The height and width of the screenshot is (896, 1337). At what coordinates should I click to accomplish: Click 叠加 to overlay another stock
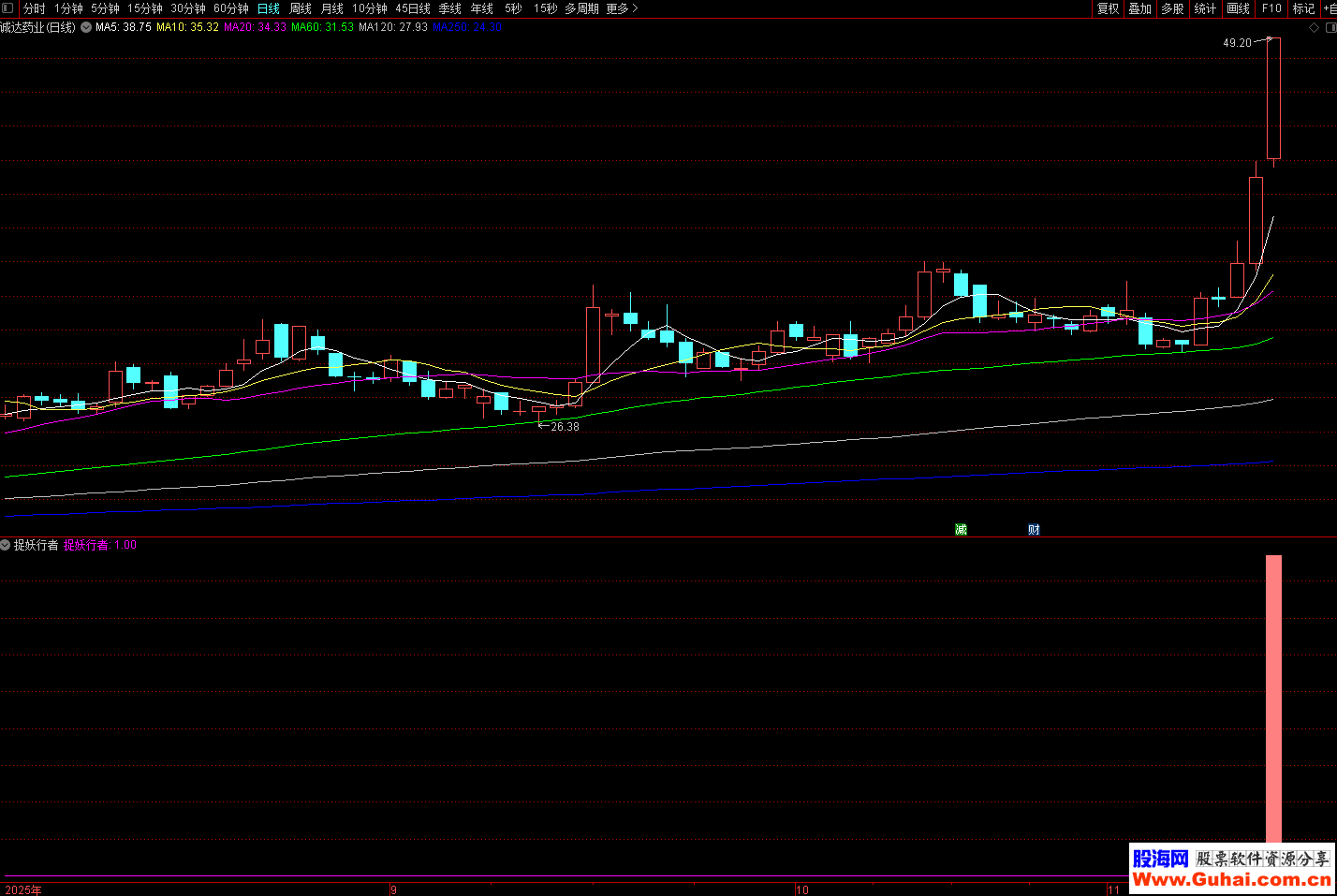coord(1139,8)
